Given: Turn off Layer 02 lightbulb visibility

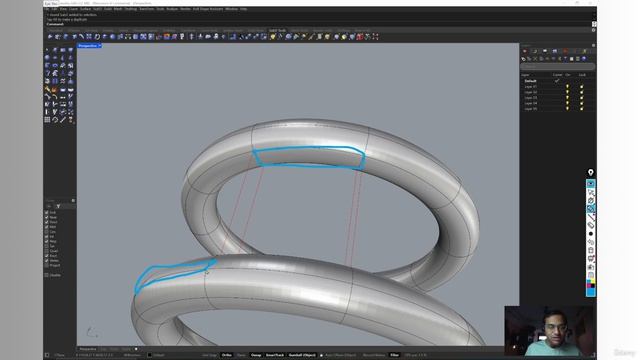Looking at the screenshot, I should point(567,92).
